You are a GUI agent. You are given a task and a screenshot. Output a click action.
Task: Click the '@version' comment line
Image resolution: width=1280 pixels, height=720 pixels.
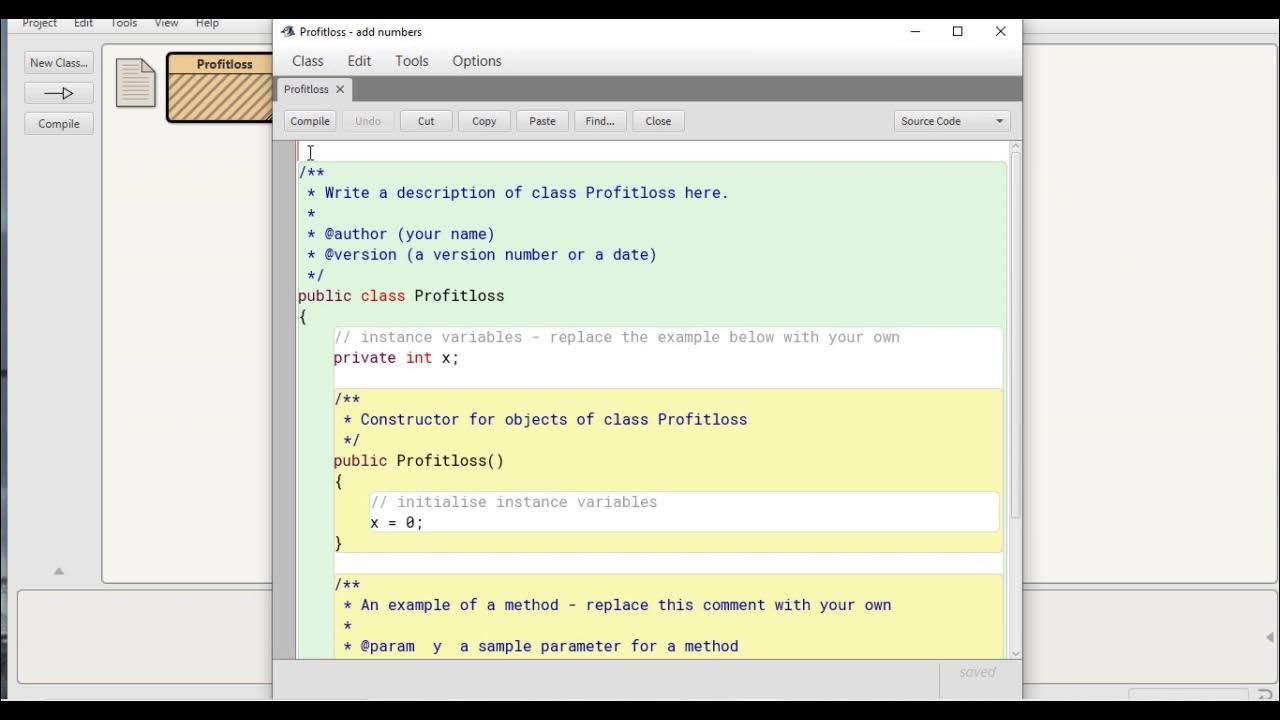point(482,255)
